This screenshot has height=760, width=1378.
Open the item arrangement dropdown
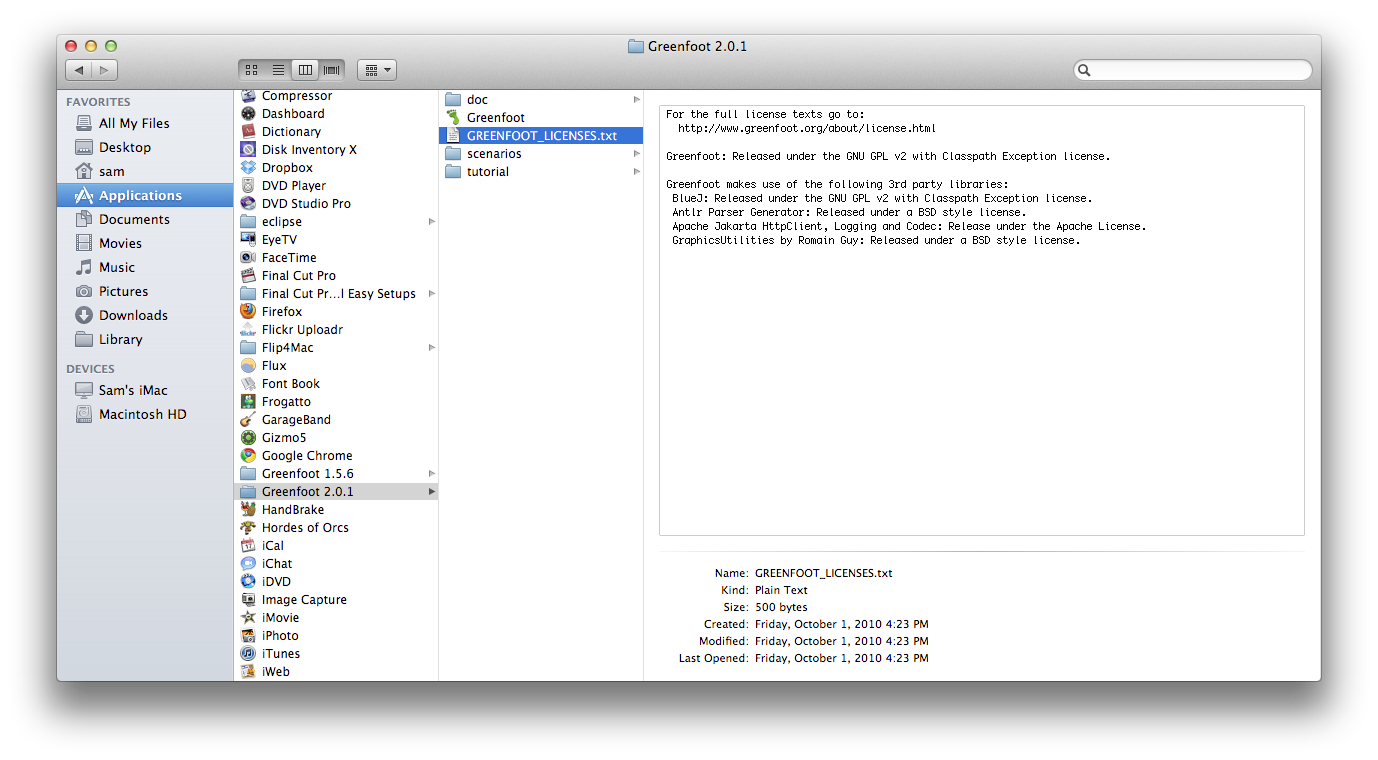[x=377, y=70]
